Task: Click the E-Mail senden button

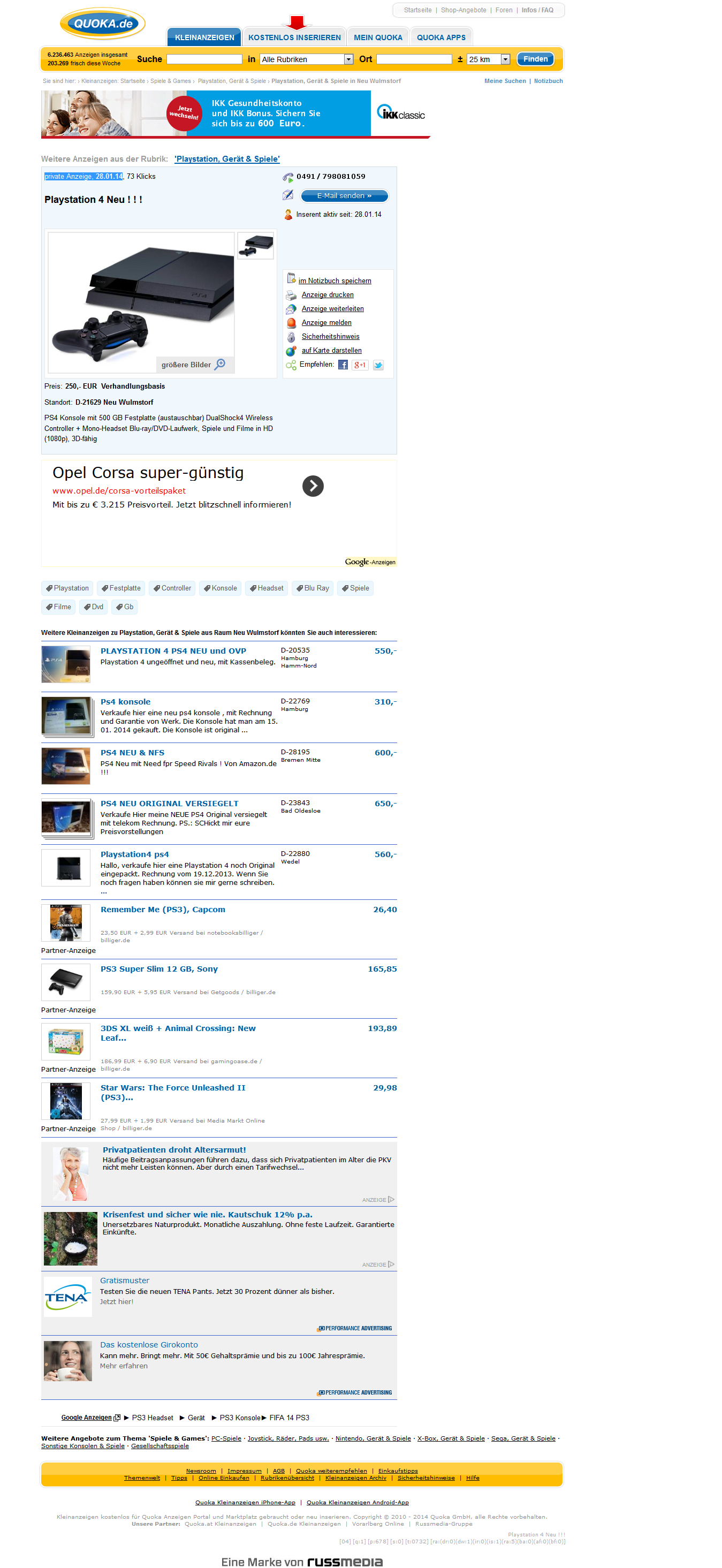Action: point(344,195)
